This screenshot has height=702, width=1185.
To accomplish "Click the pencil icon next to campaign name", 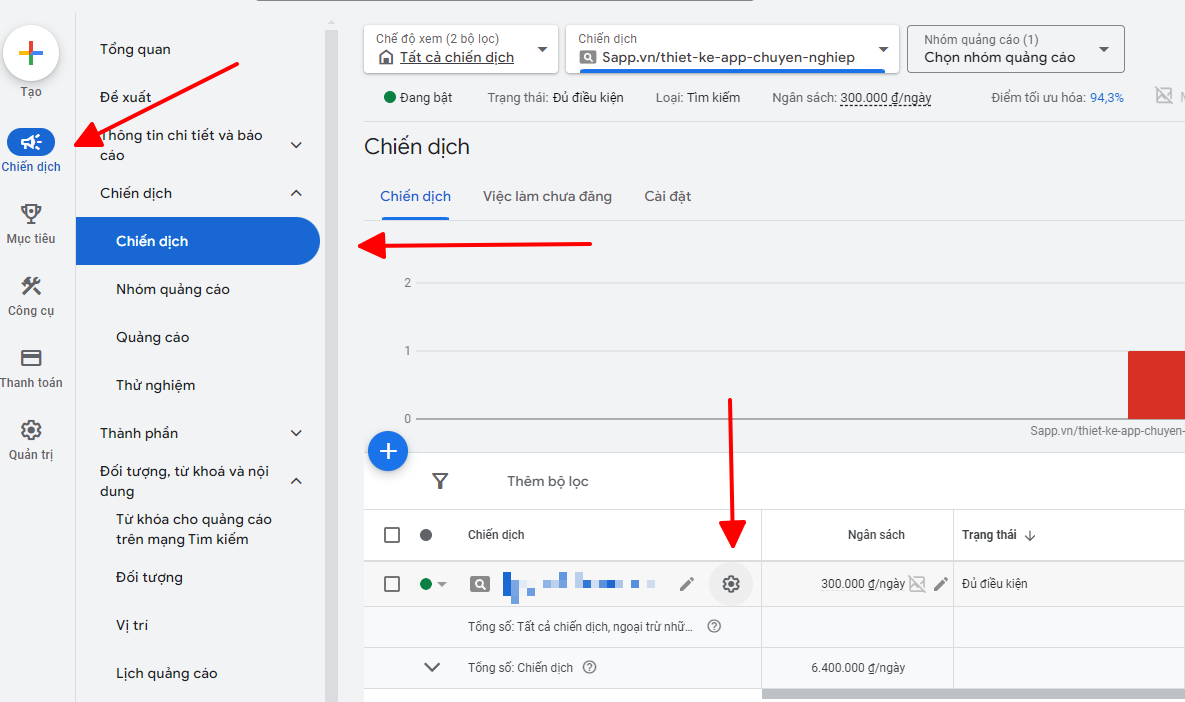I will coord(687,584).
